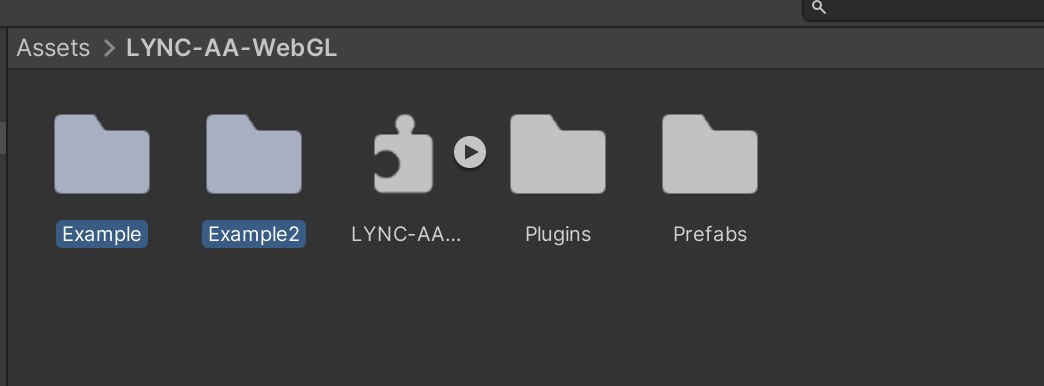
Task: Click the truncated LYNC-AA... asset label
Action: pos(406,234)
